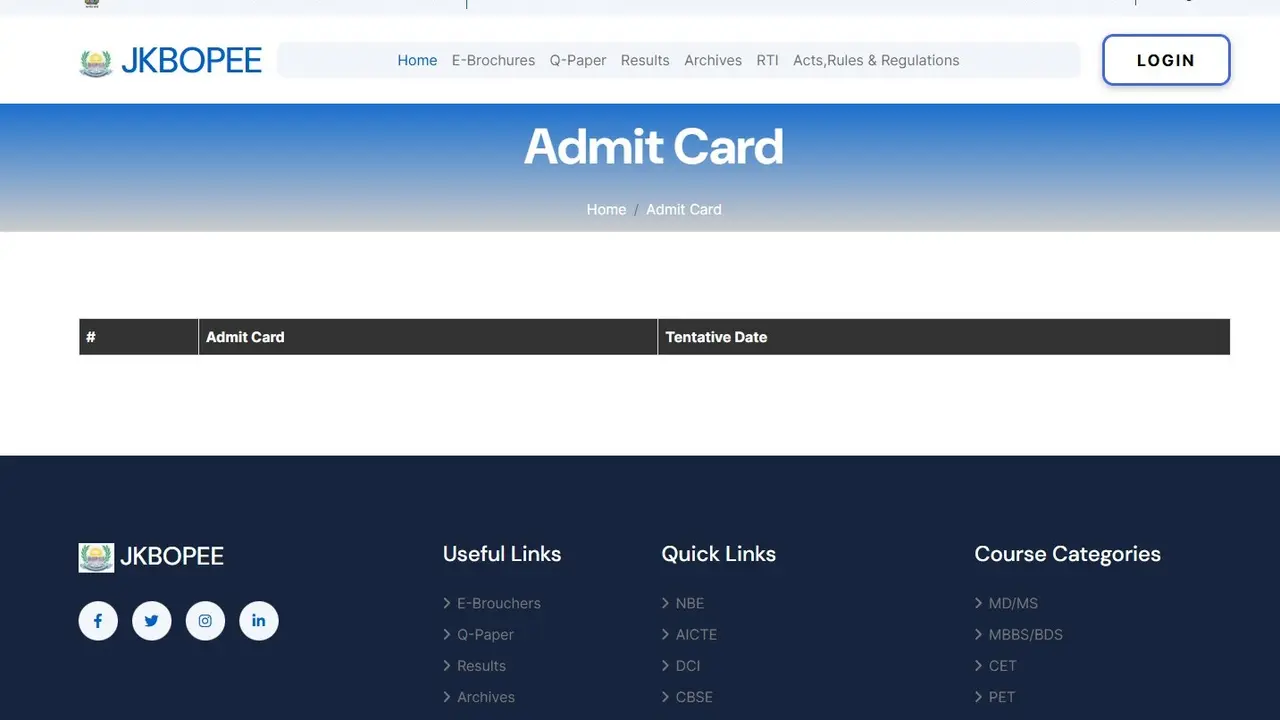Screen dimensions: 1280x720
Task: Expand the MD/MS course category
Action: (x=1013, y=603)
